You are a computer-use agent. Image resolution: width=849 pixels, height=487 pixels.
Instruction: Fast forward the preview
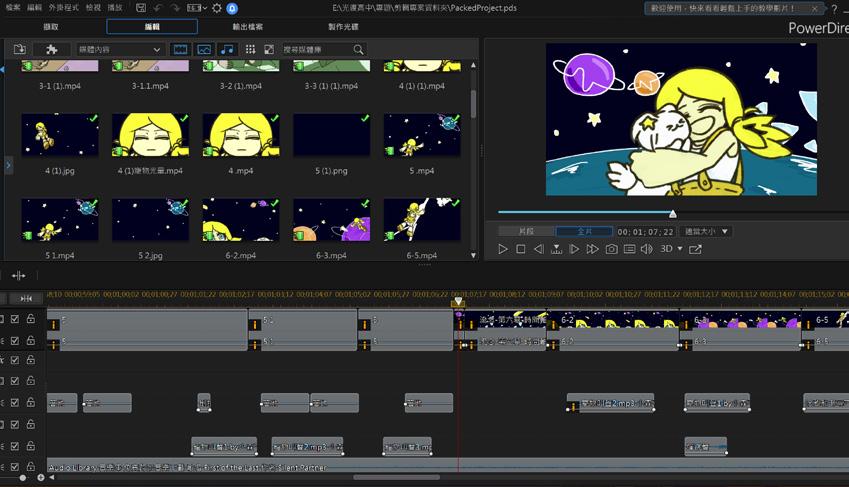click(x=593, y=249)
